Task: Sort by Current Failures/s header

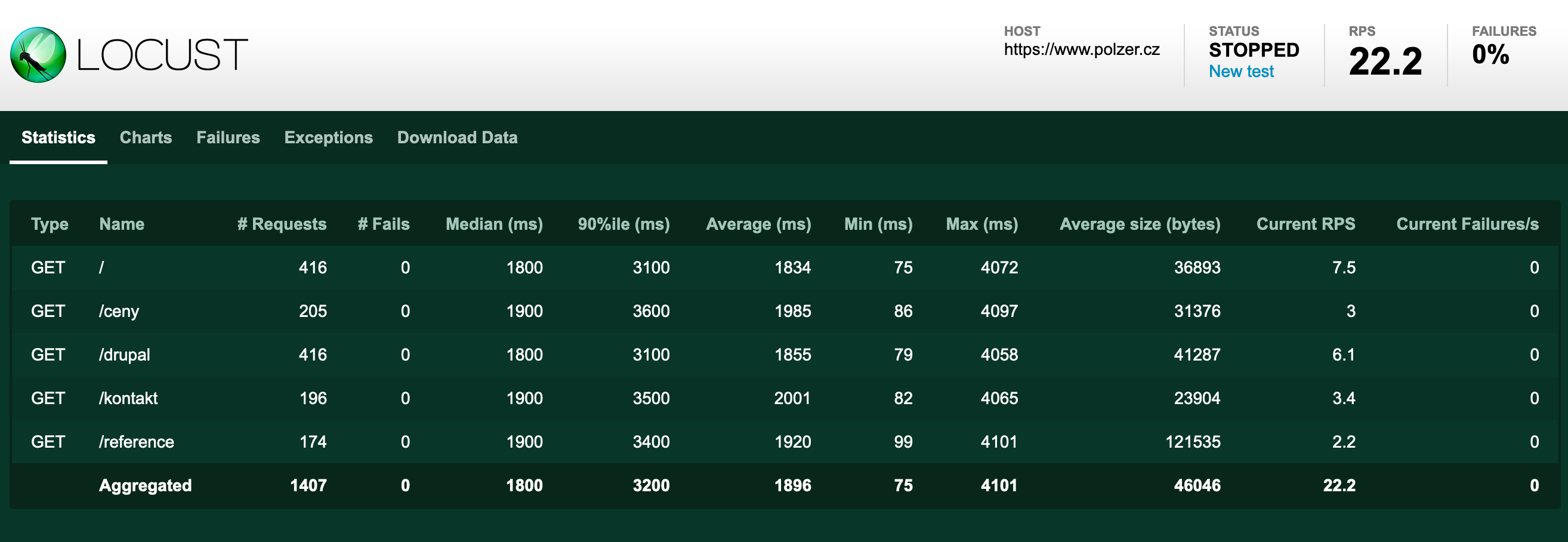Action: [x=1468, y=224]
